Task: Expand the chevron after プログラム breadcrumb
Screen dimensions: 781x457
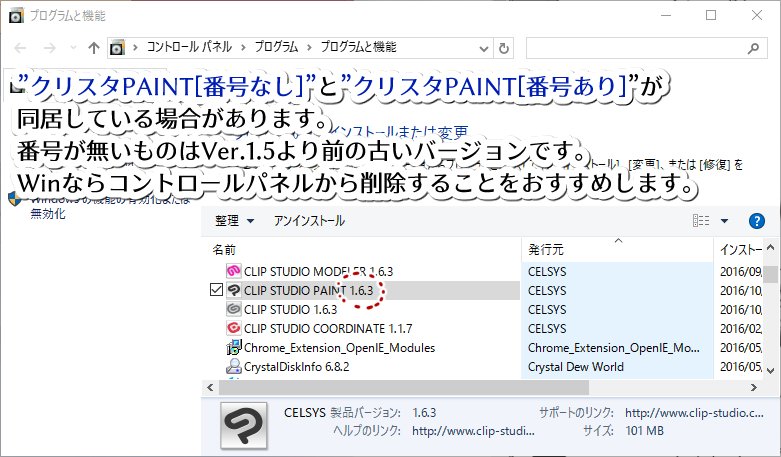Action: pos(309,48)
